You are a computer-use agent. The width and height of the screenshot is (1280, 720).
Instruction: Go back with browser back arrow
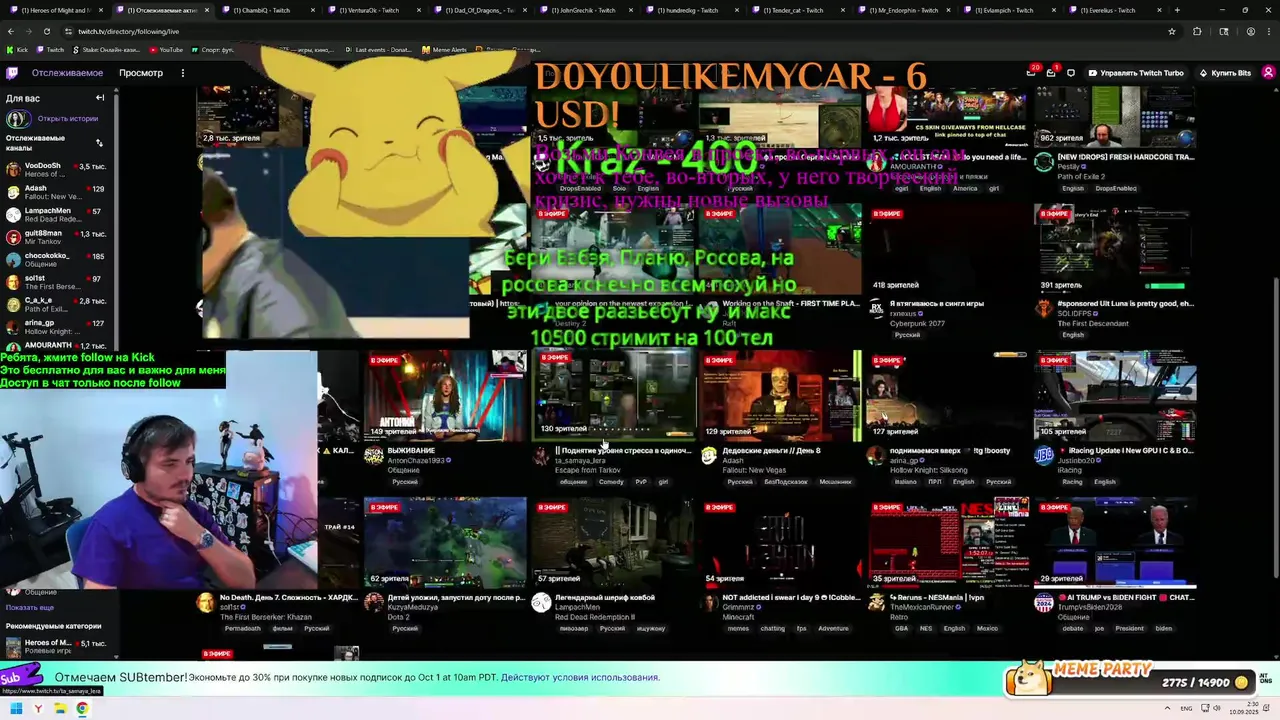coord(10,31)
